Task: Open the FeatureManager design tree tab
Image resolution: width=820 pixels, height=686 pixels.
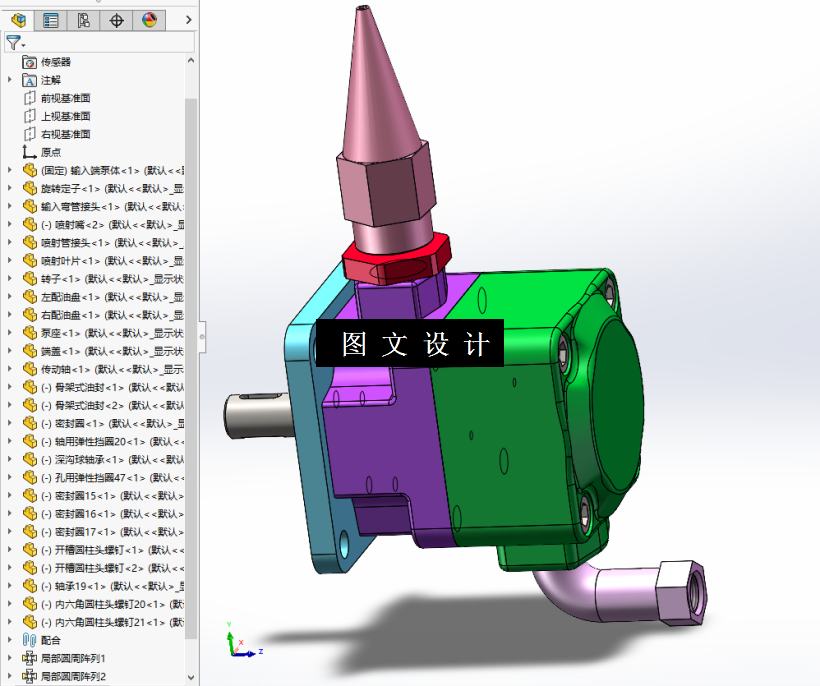Action: click(18, 20)
